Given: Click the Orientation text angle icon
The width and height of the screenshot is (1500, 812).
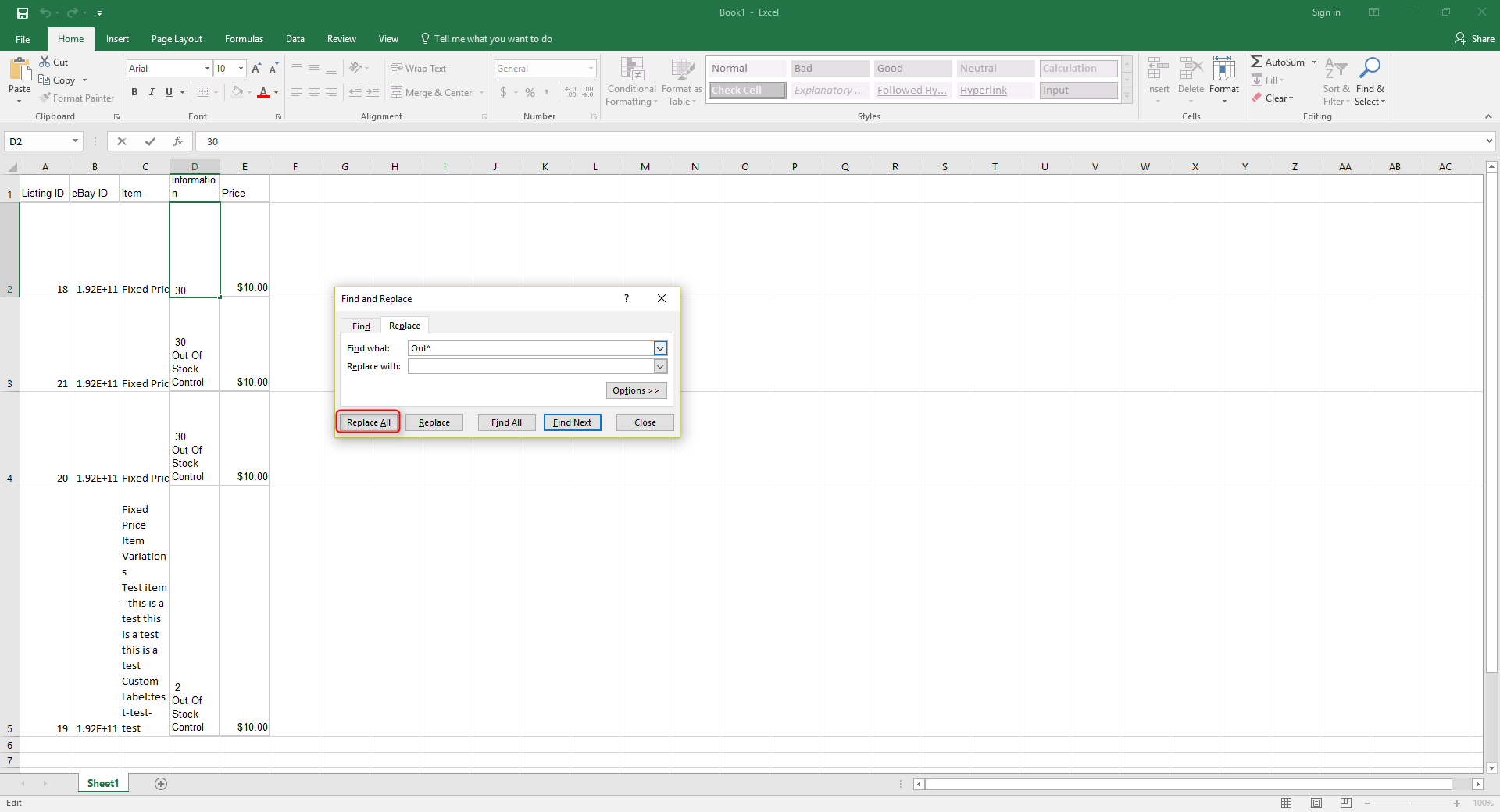Looking at the screenshot, I should (x=355, y=68).
